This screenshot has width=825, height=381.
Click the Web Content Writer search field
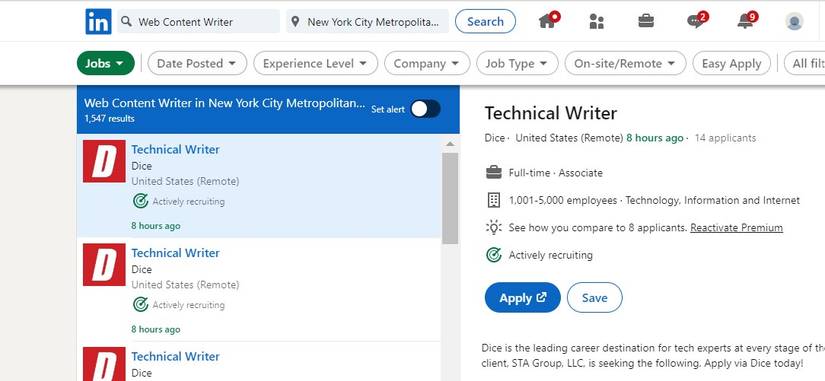(198, 22)
